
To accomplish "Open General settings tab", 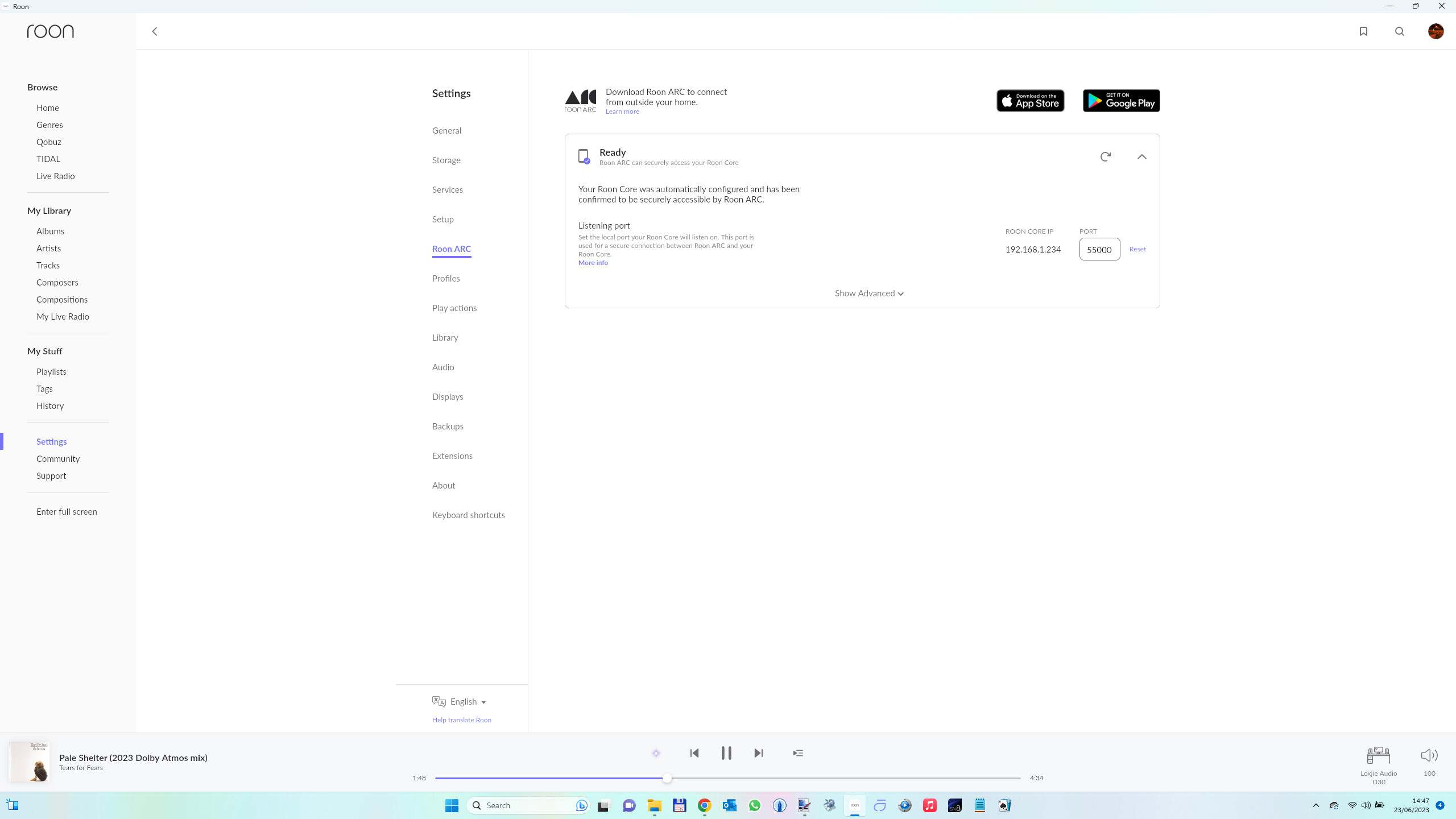I will (446, 131).
